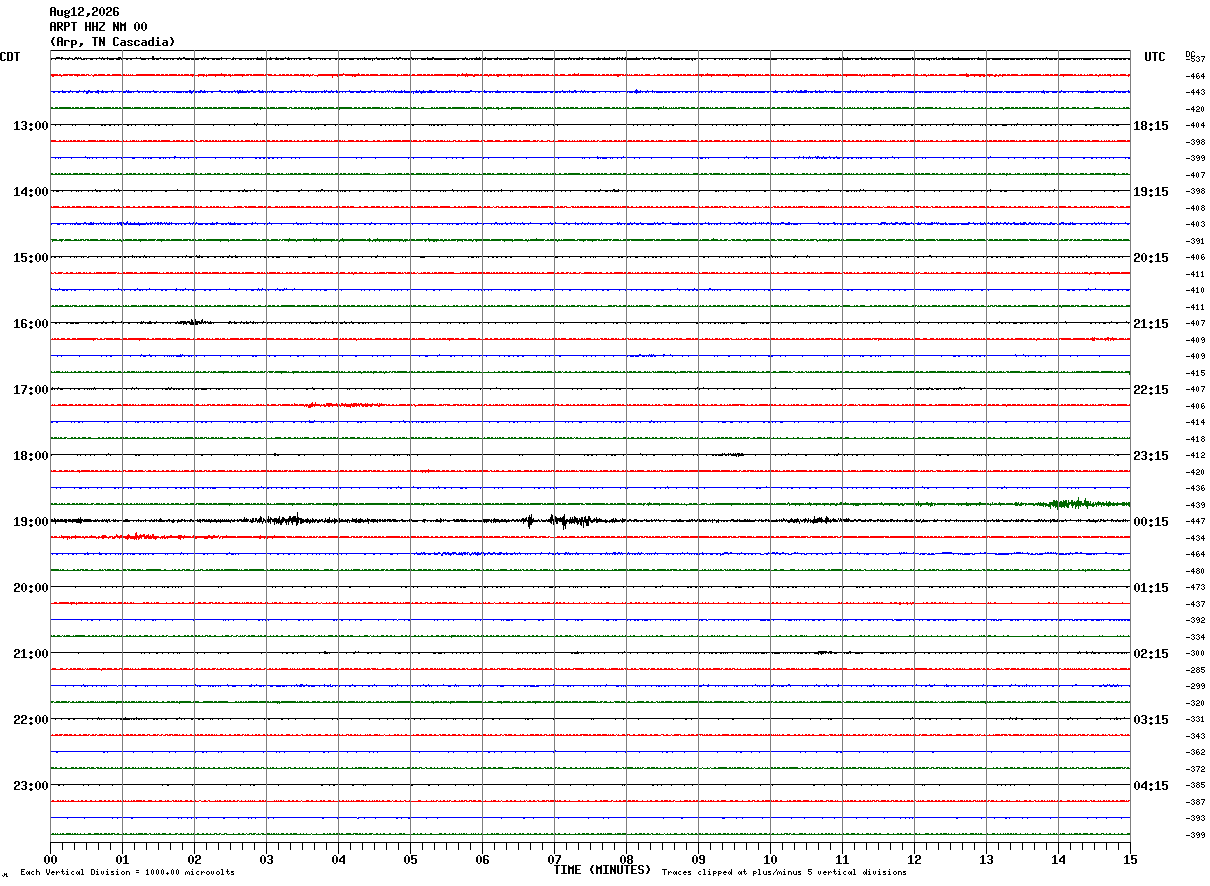Click the small event on 16:00 trace near minute 02
This screenshot has width=1210, height=886.
point(195,322)
